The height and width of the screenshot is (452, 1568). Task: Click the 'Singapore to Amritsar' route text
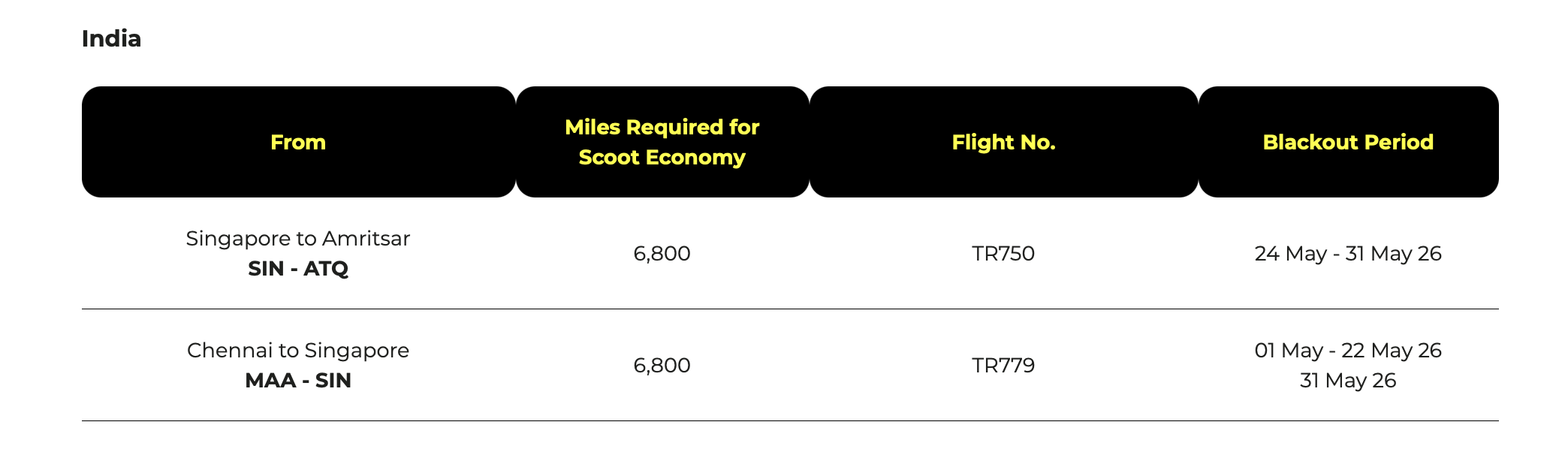point(298,238)
